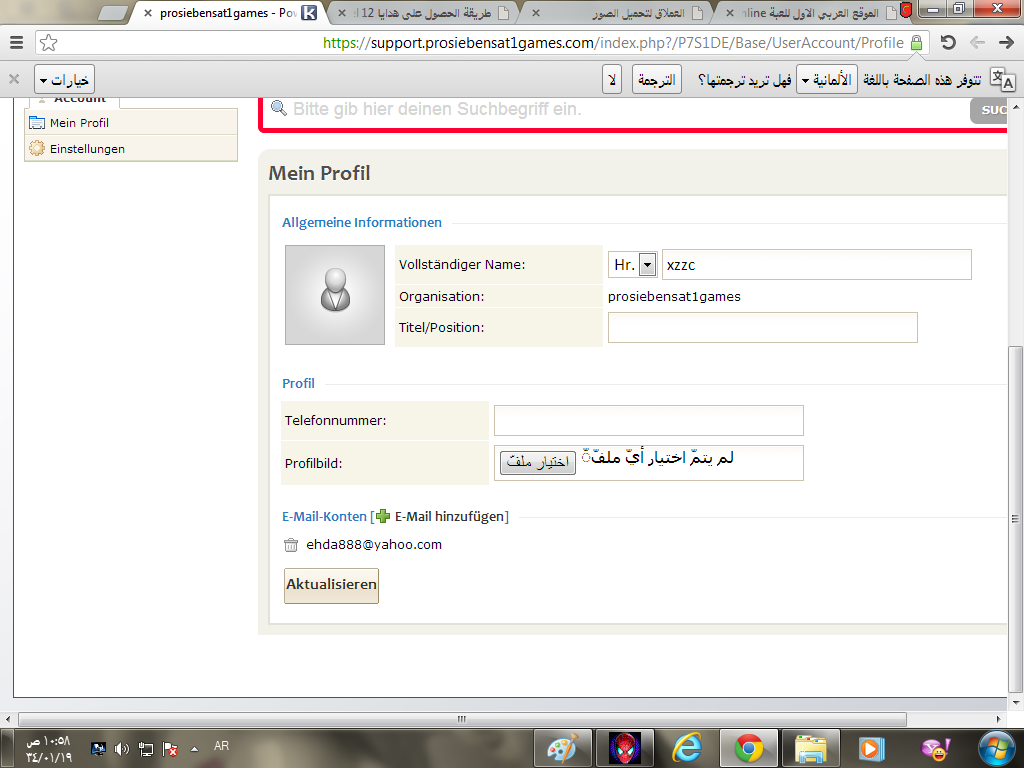Click the K favicon on the prosiebensat1games tab
The height and width of the screenshot is (768, 1024).
point(309,12)
